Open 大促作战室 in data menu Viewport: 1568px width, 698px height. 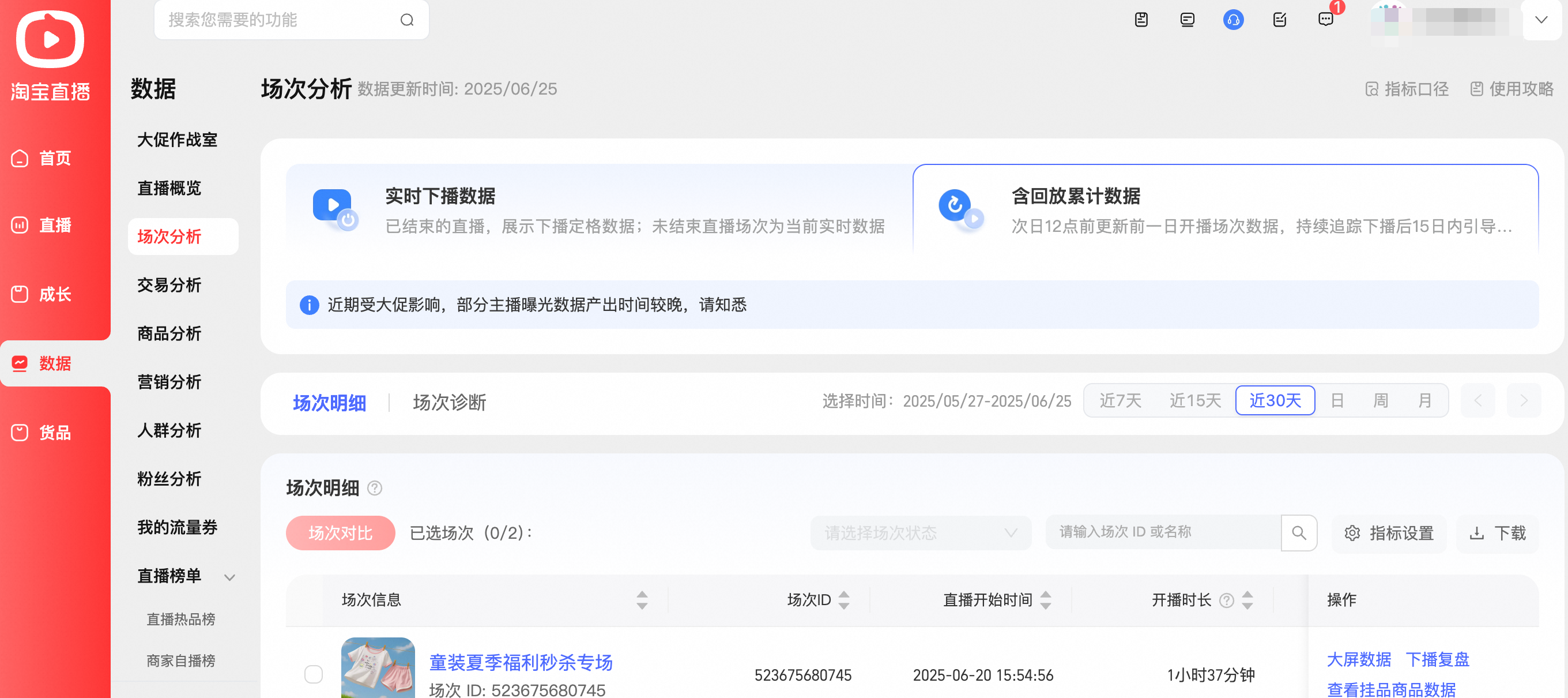tap(177, 140)
